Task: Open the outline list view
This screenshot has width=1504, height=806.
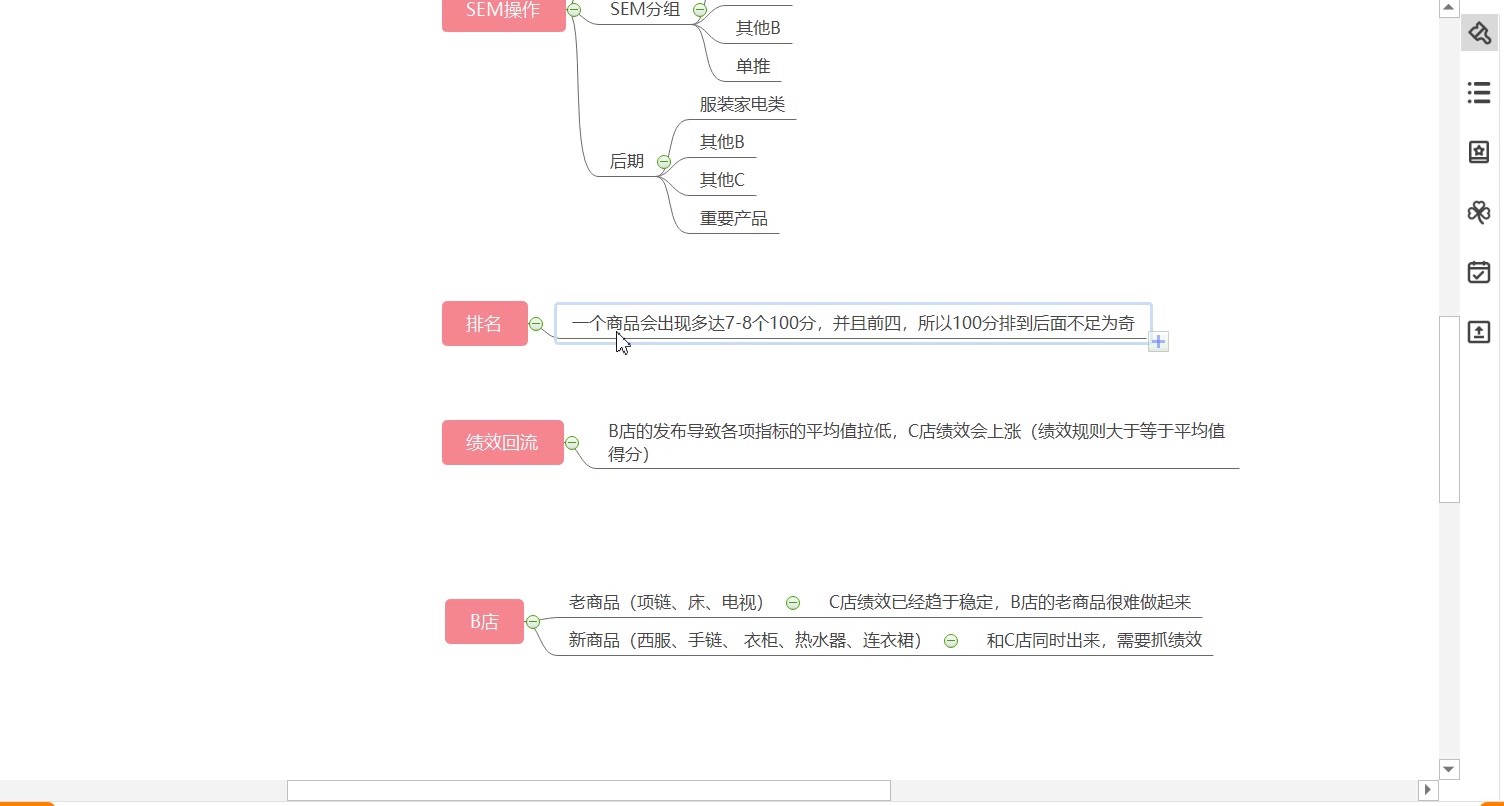Action: coord(1478,92)
